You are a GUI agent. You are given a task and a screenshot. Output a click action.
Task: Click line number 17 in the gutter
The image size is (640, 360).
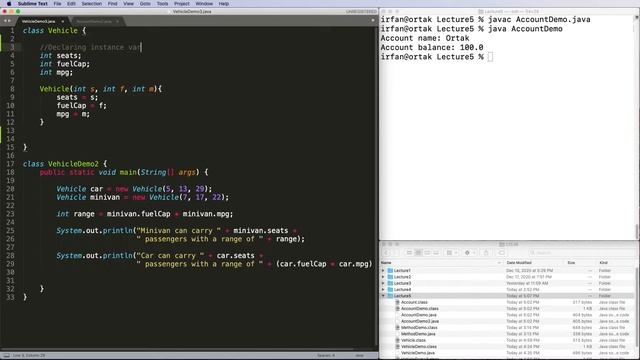pyautogui.click(x=10, y=164)
